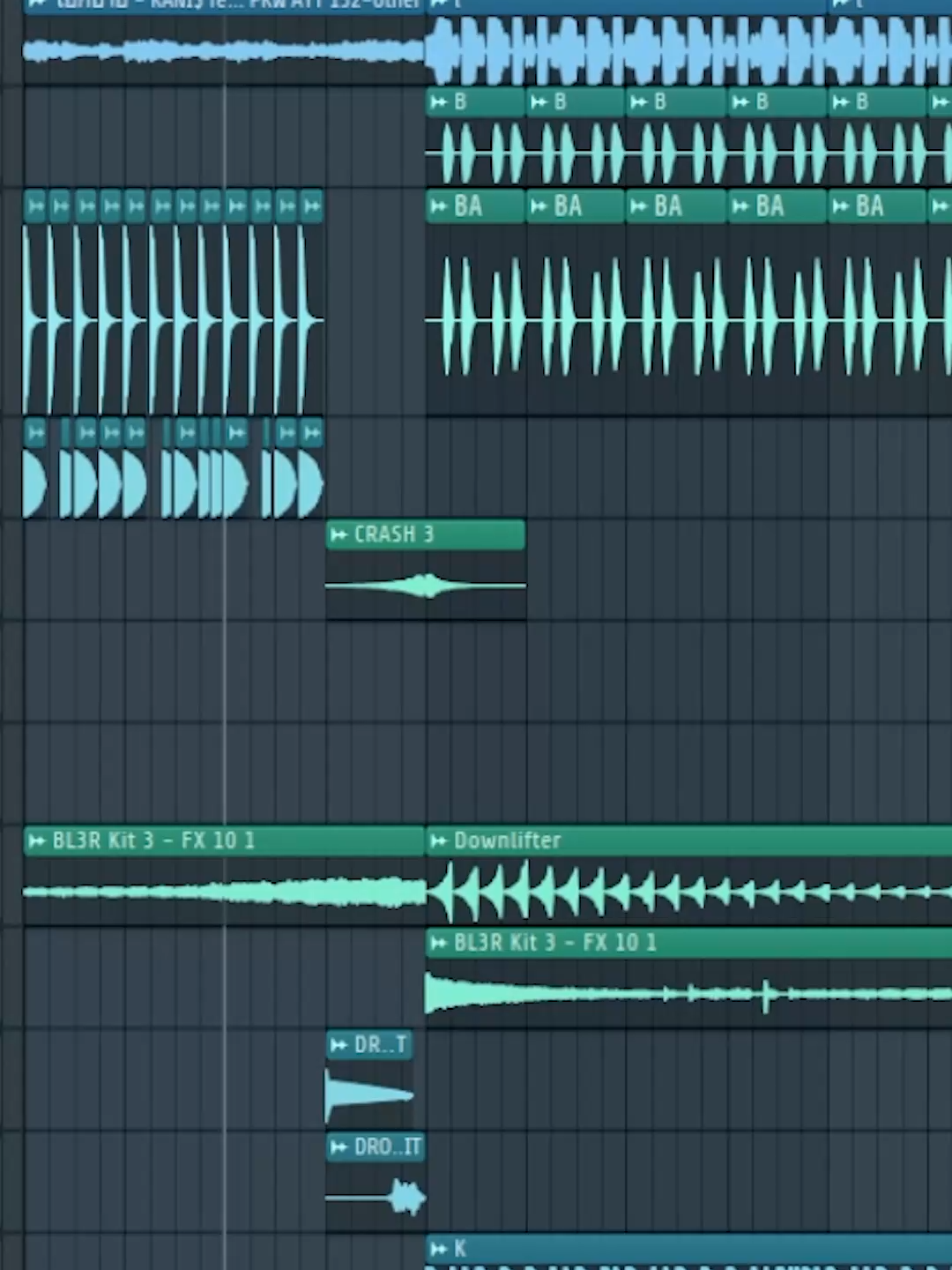
Task: Select the DR..T clip title text
Action: [380, 1045]
